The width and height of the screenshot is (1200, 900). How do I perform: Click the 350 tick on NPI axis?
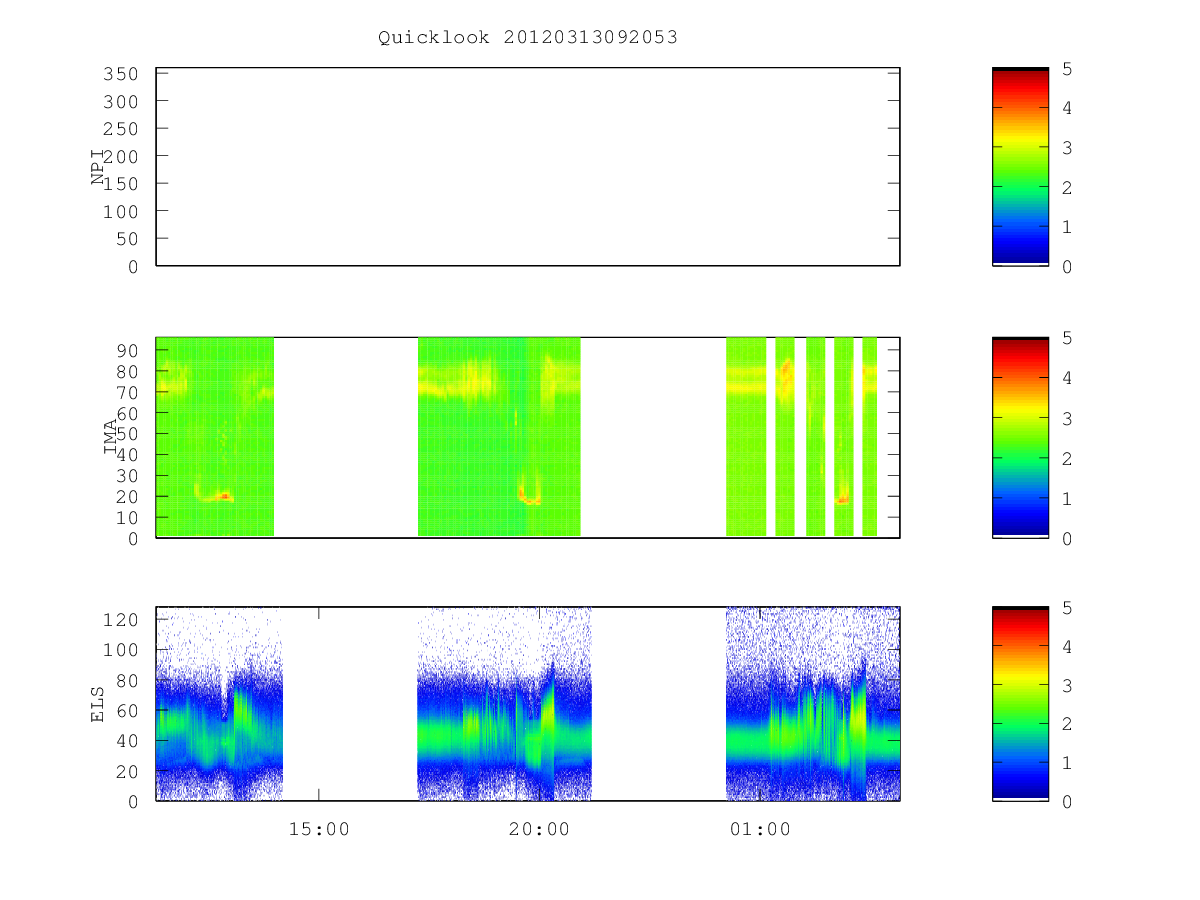[x=120, y=74]
